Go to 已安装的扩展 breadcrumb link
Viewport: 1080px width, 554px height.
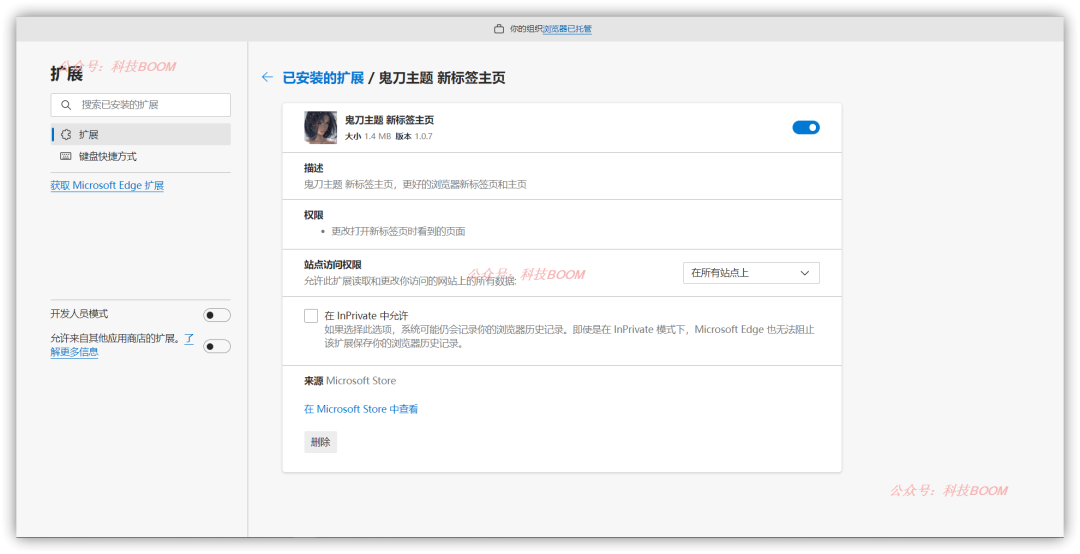(x=323, y=78)
